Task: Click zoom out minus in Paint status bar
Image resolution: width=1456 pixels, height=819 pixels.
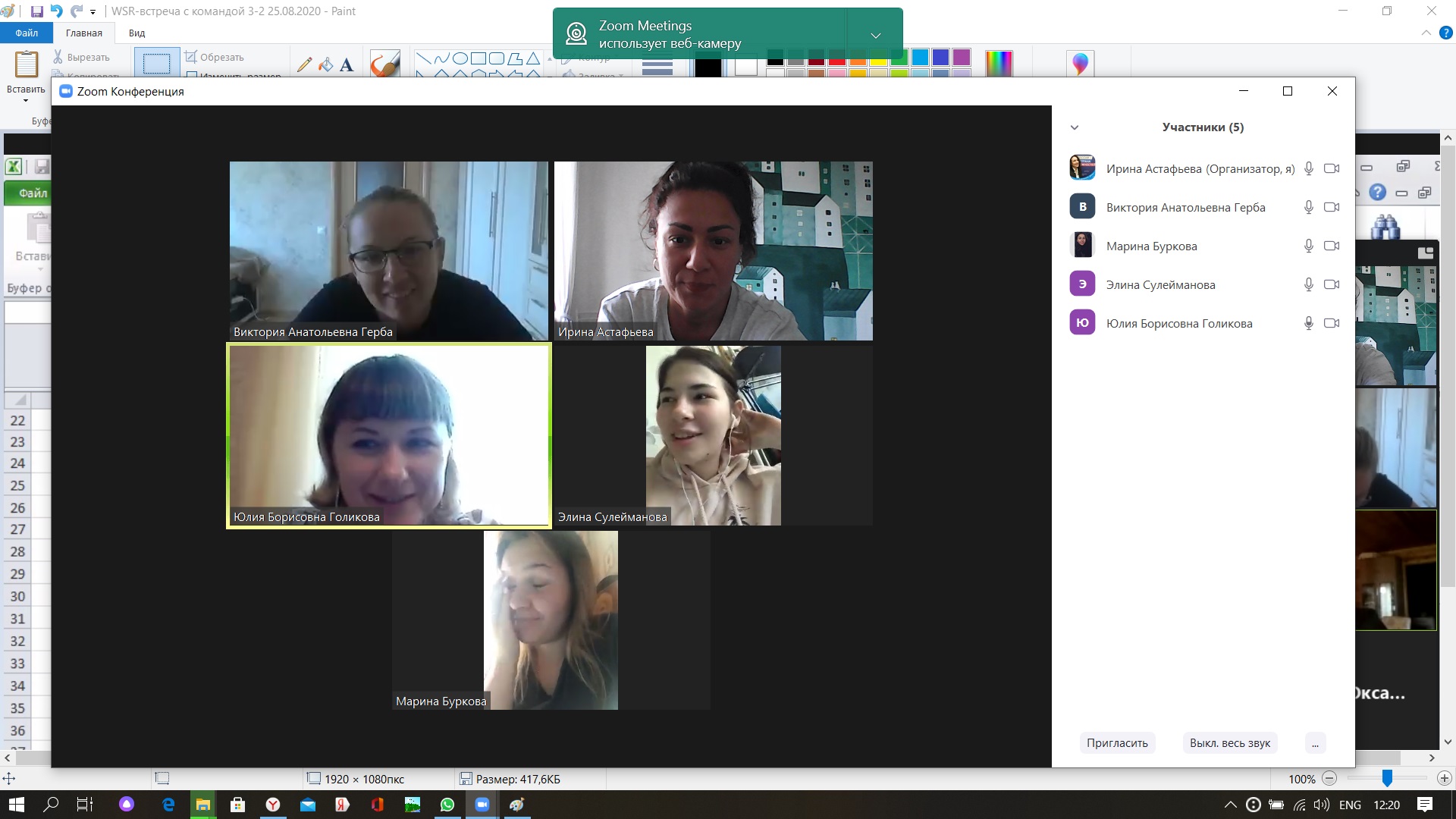Action: click(1329, 778)
